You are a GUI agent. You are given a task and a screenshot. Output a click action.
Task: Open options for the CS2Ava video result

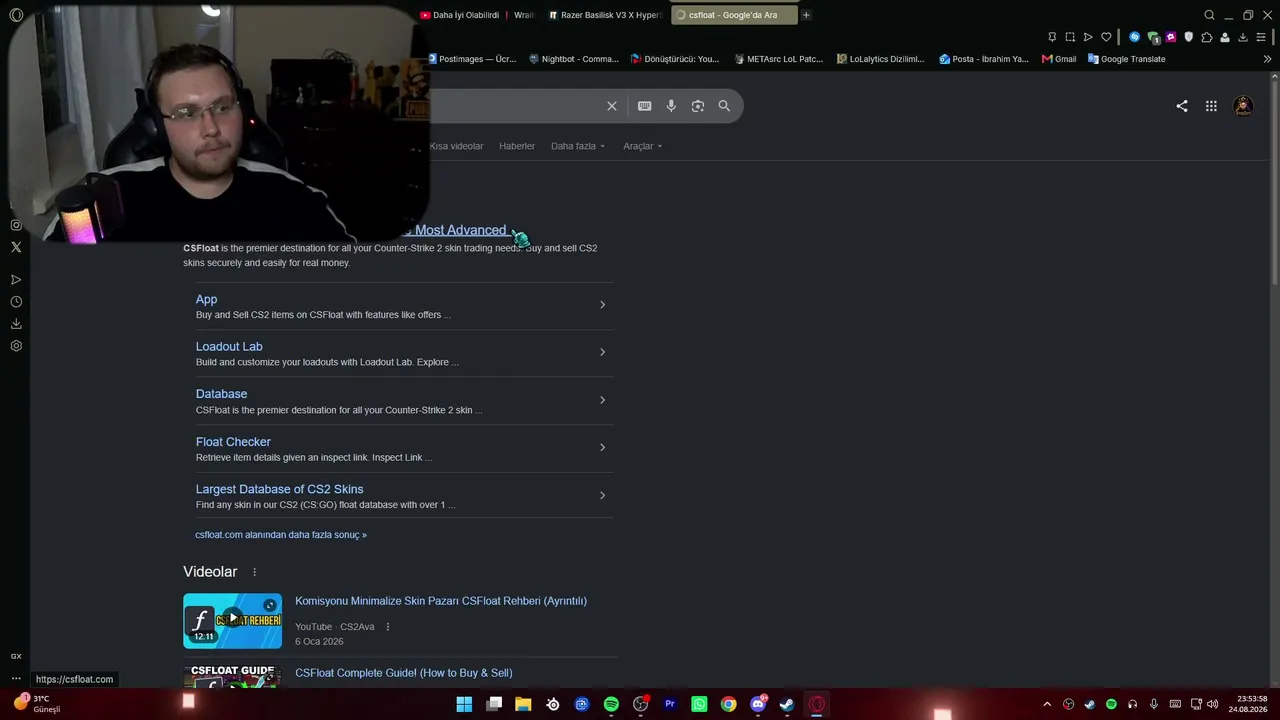(x=388, y=627)
